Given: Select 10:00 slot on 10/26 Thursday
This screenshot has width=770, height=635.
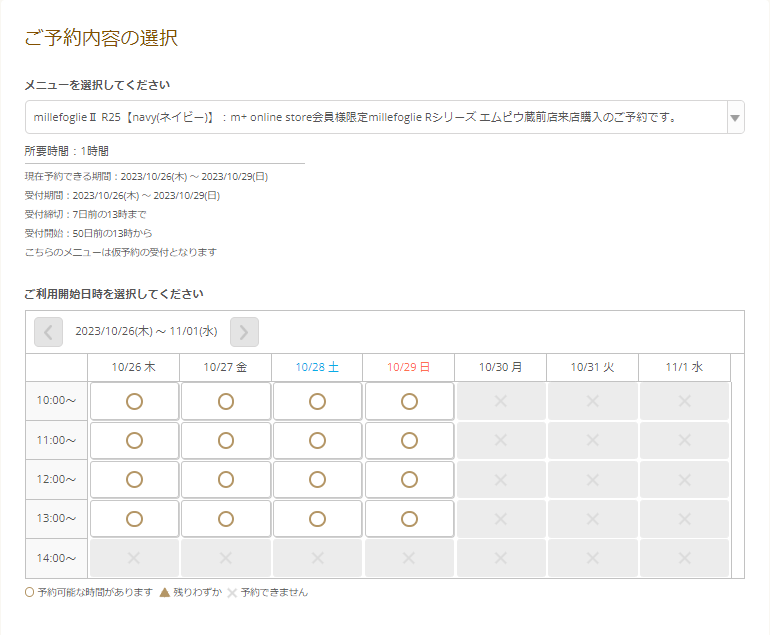Looking at the screenshot, I should pyautogui.click(x=134, y=401).
